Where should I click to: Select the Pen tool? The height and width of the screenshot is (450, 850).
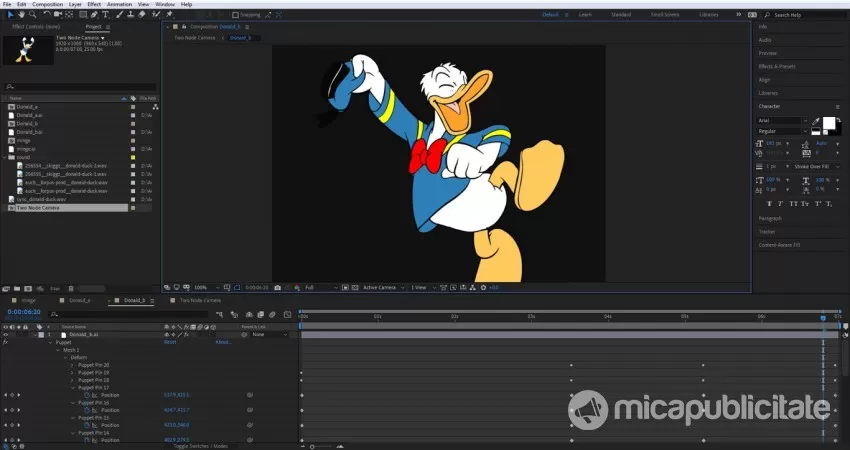94,15
